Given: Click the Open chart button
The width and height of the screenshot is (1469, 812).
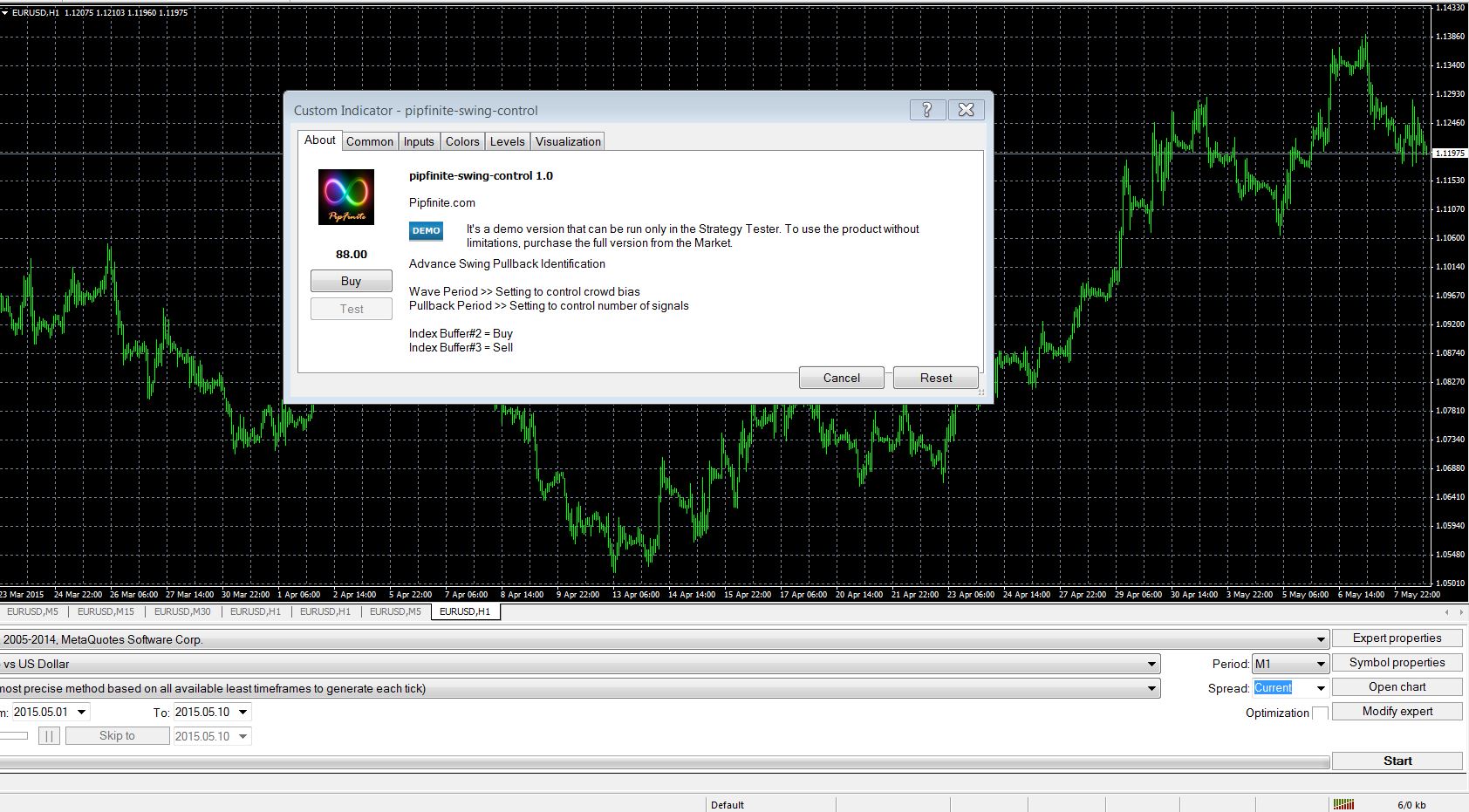Looking at the screenshot, I should tap(1397, 687).
